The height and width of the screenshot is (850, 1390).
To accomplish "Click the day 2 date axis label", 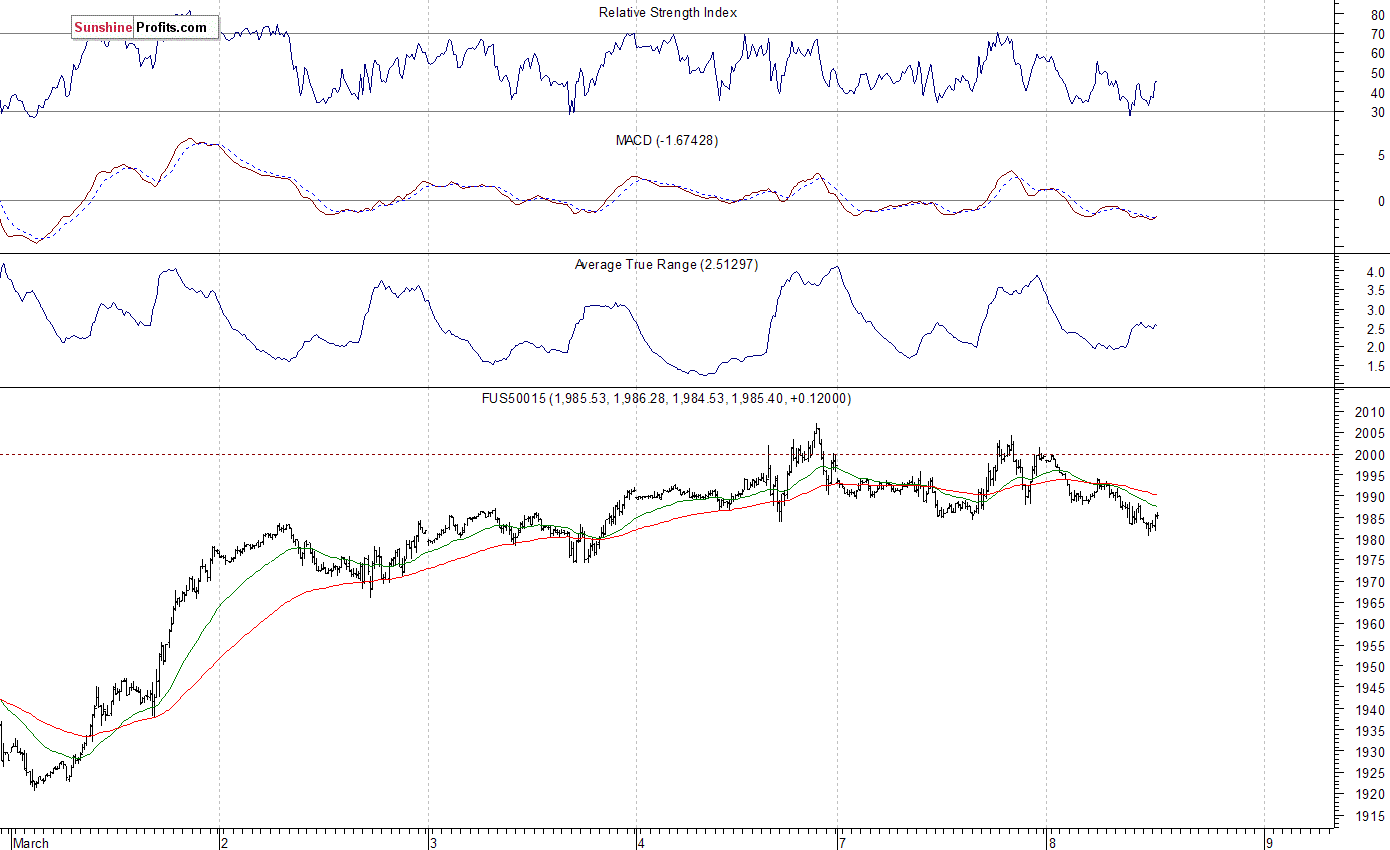I will [x=226, y=843].
